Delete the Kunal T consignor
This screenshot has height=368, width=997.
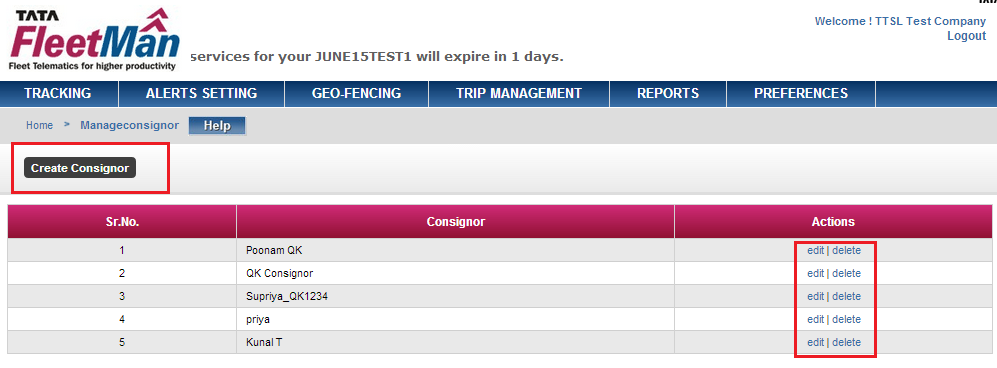tap(846, 342)
